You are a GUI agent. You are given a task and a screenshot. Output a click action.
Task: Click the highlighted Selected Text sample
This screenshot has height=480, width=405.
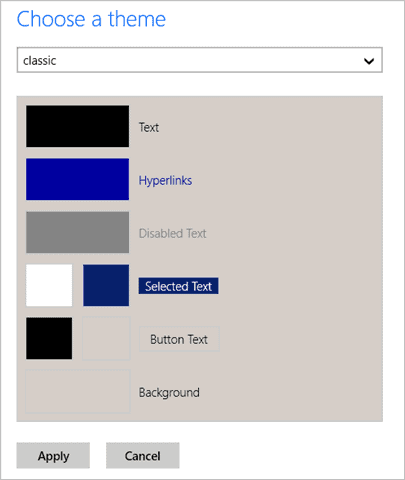[x=178, y=286]
